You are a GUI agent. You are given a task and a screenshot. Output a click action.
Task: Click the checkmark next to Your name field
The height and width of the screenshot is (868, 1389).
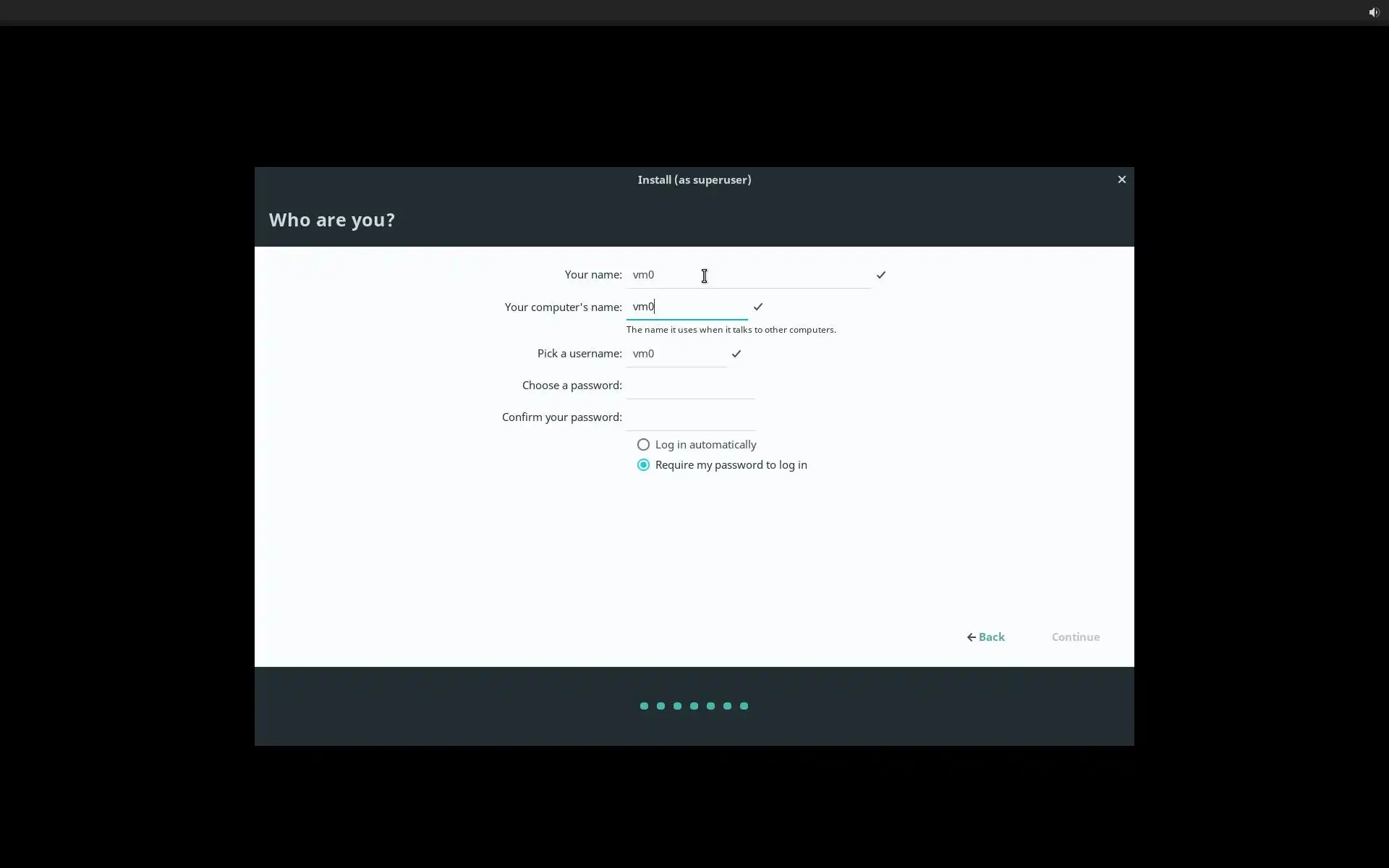(880, 275)
